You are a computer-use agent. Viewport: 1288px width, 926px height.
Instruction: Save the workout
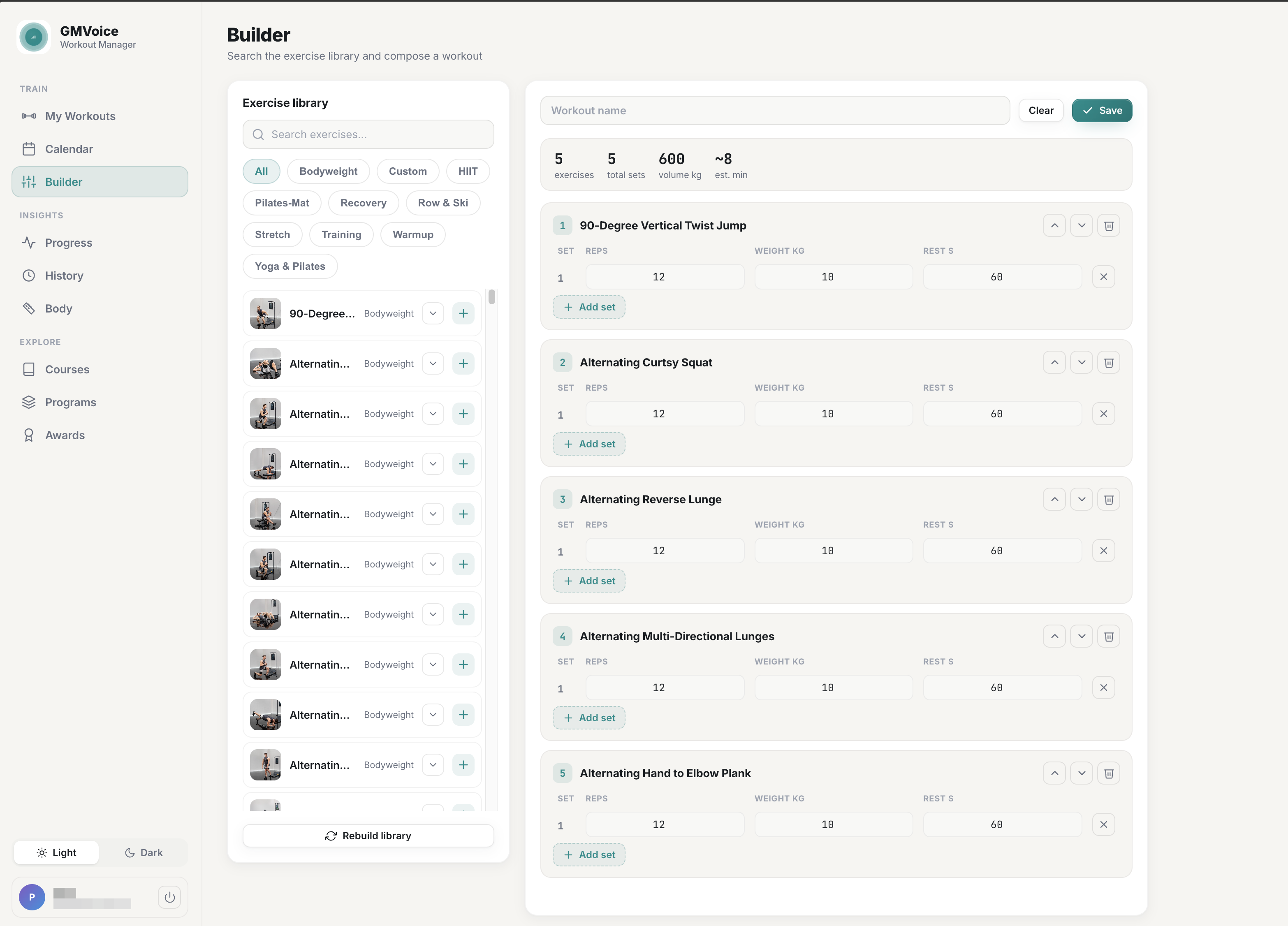tap(1102, 110)
